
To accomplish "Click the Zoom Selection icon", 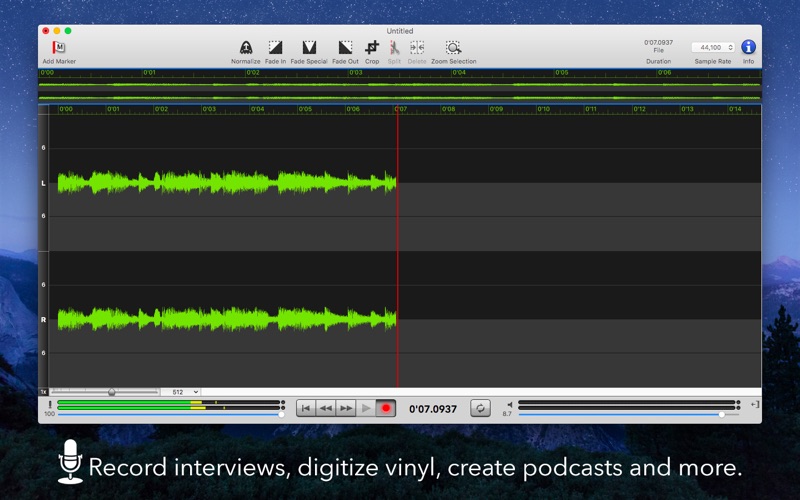I will click(453, 48).
